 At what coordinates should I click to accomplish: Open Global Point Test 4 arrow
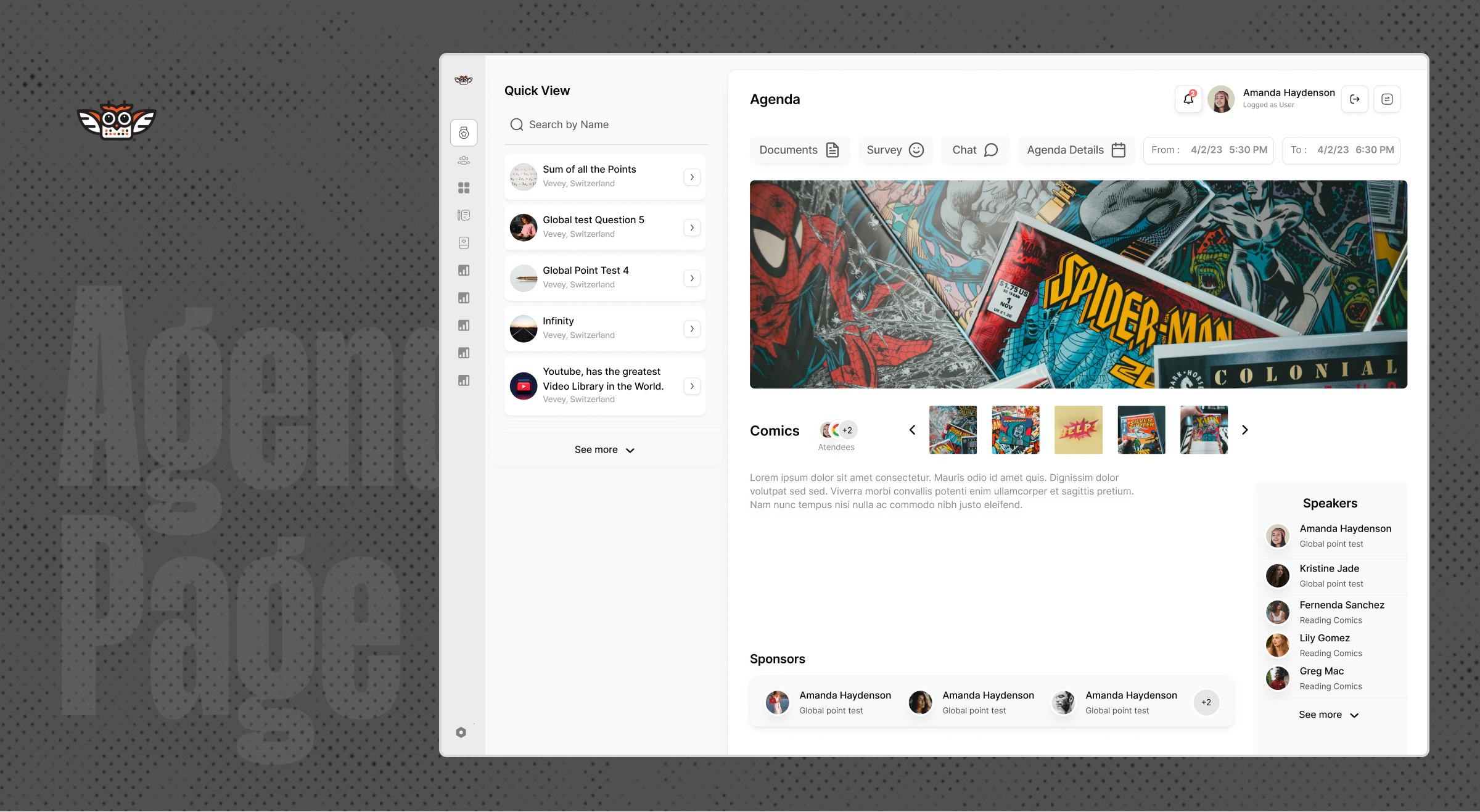pyautogui.click(x=692, y=278)
